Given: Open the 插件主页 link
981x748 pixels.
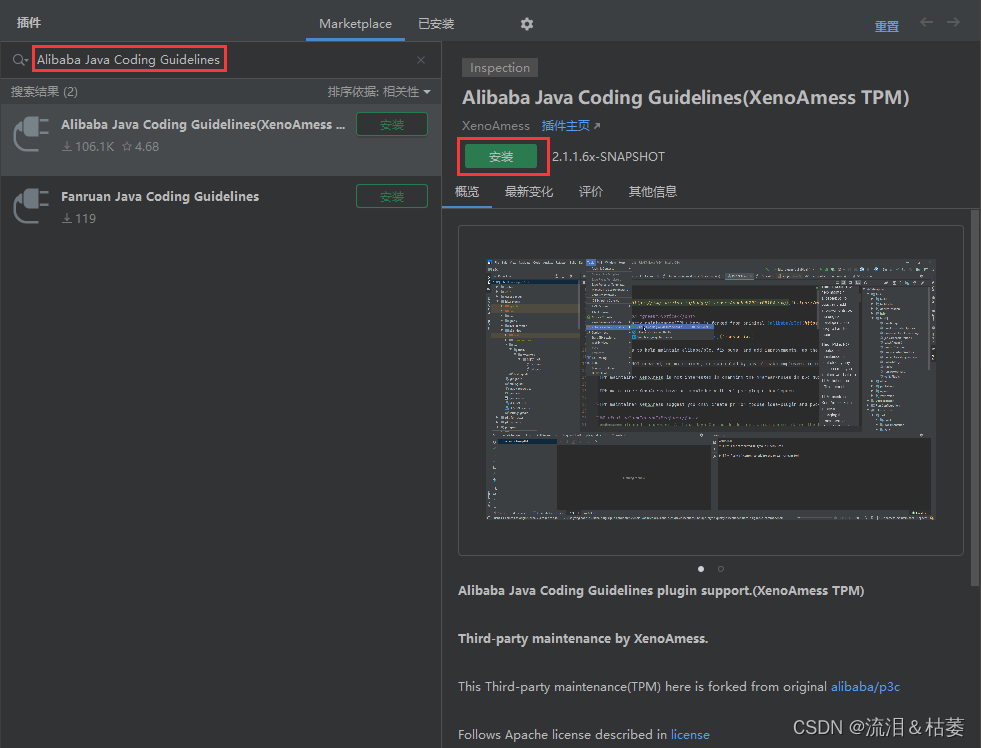Looking at the screenshot, I should click(565, 126).
